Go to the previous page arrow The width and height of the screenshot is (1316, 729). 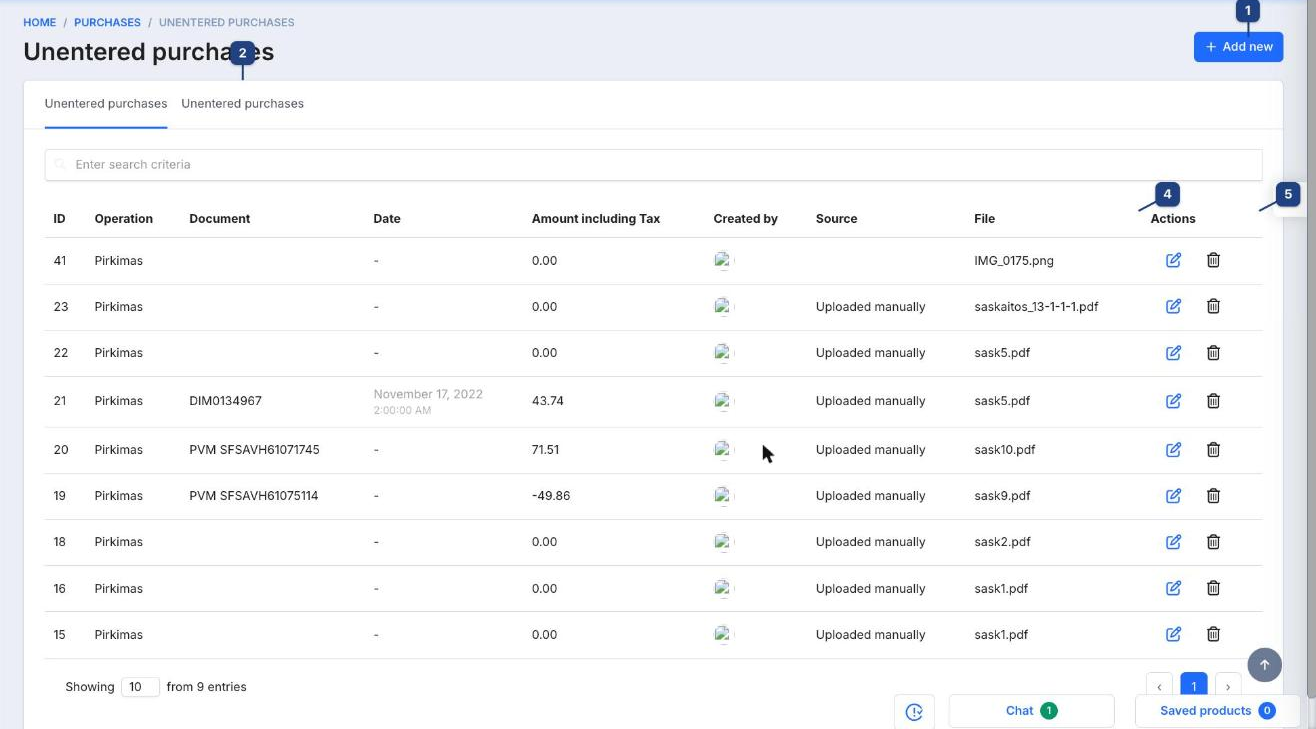(x=1159, y=686)
